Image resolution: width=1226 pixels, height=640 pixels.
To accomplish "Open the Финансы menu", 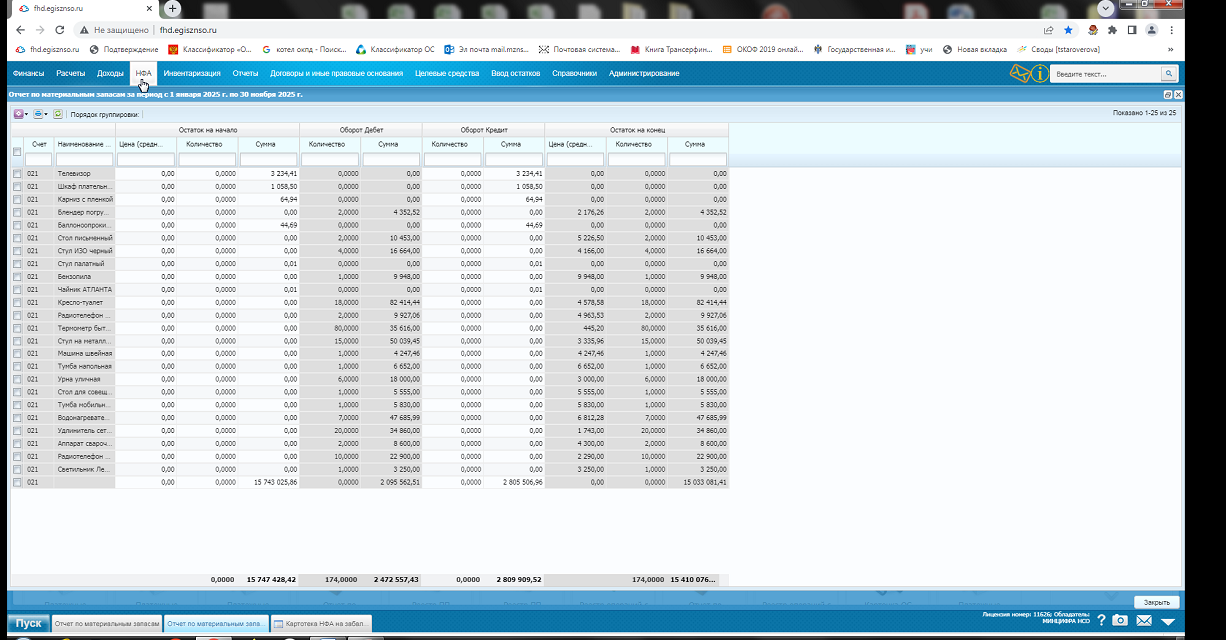I will point(28,73).
